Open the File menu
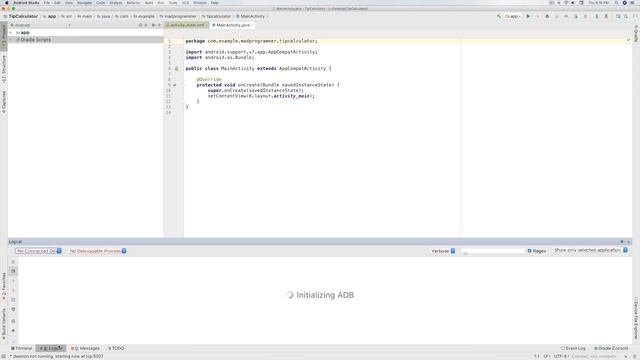Viewport: 640px width, 360px height. point(47,2)
